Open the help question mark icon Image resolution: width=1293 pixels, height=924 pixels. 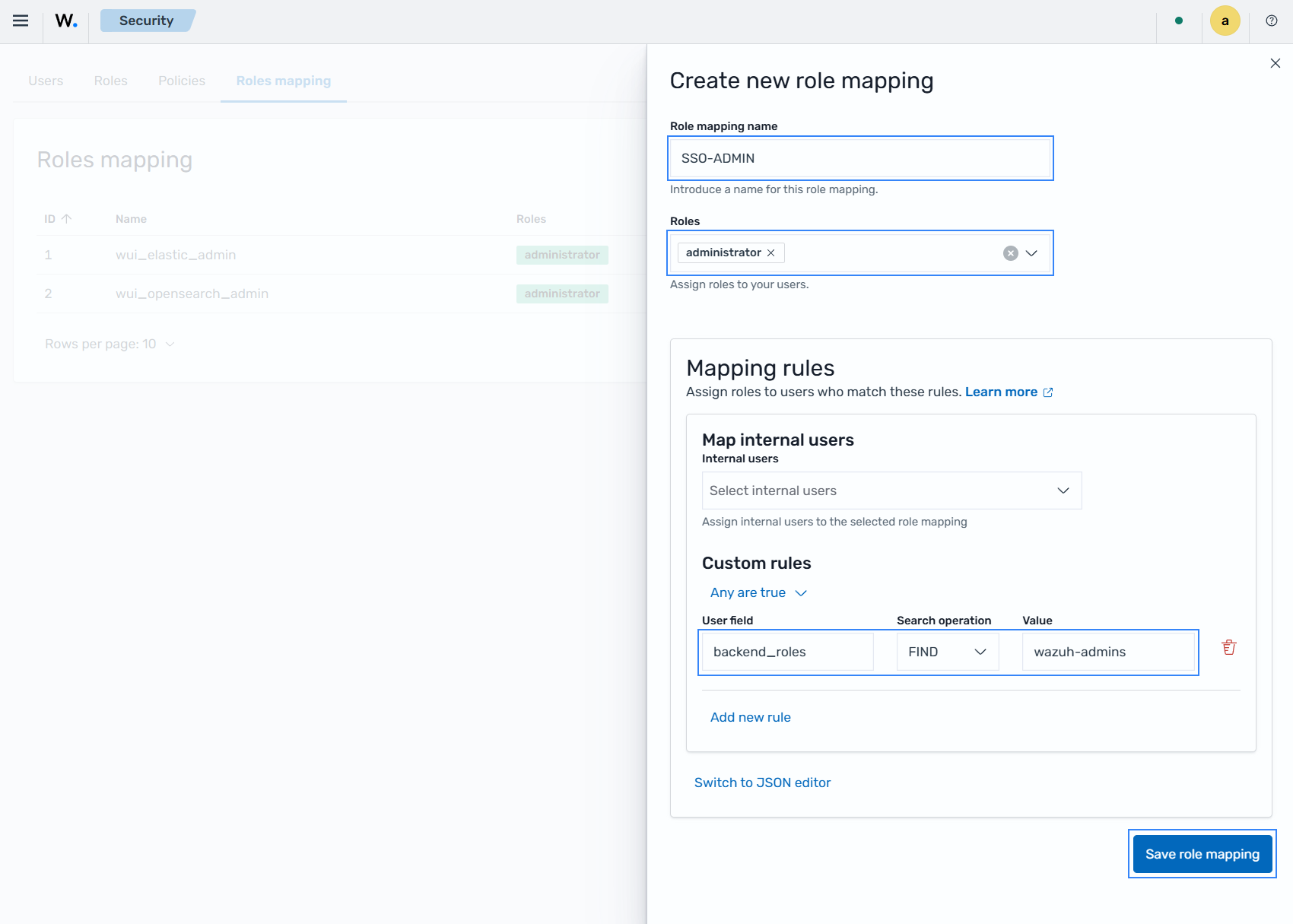tap(1272, 21)
